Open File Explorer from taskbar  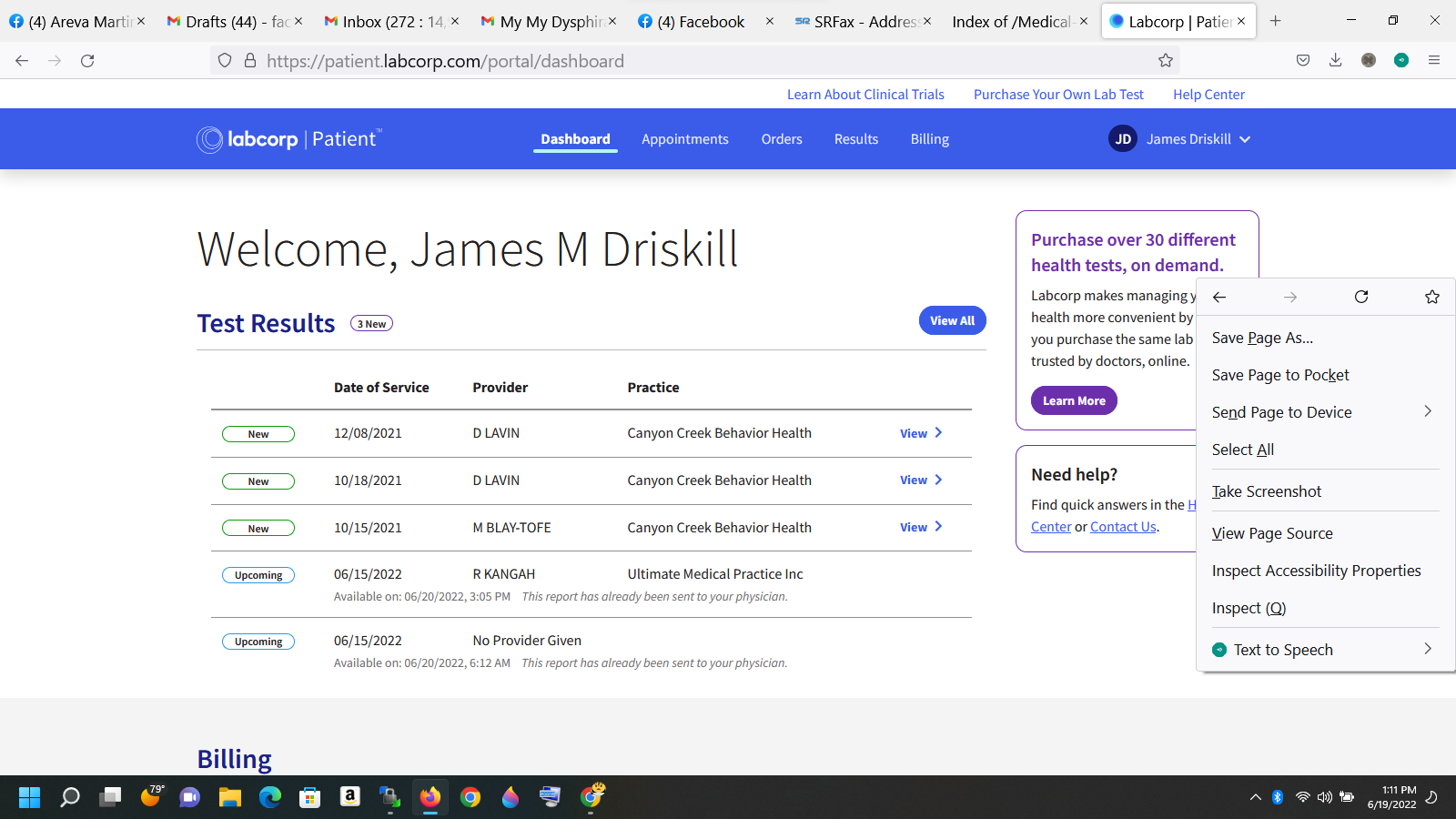click(x=230, y=797)
